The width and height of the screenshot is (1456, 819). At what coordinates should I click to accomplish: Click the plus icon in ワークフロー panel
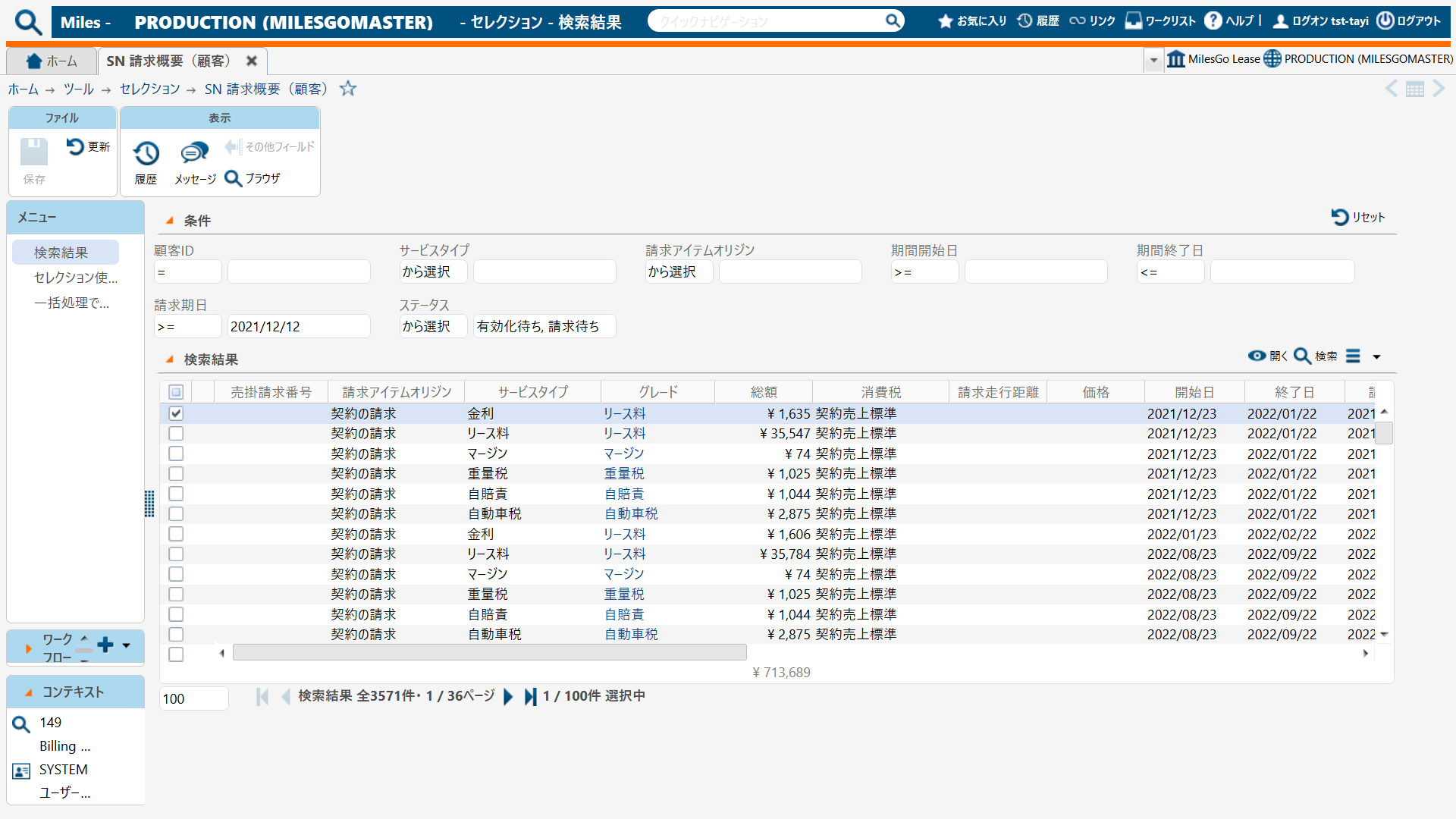105,645
